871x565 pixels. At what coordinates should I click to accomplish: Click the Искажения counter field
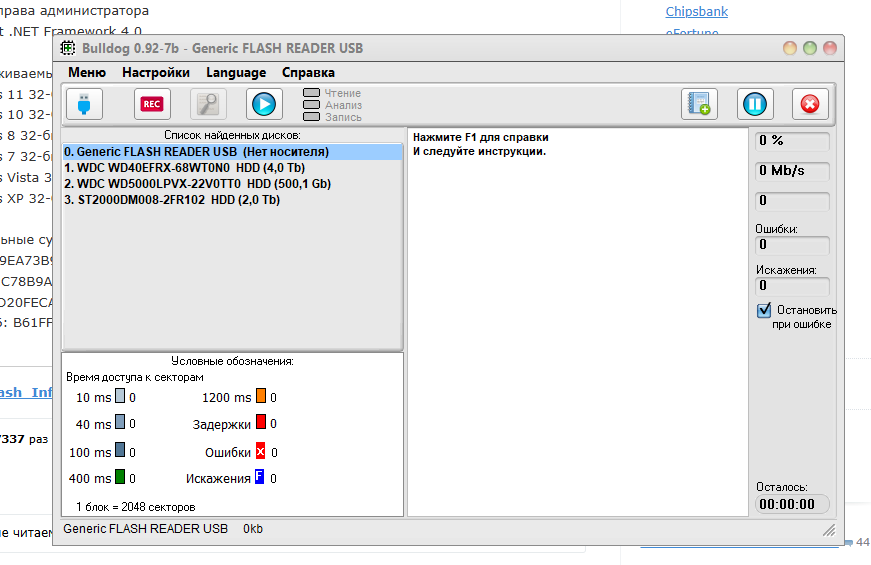pos(792,286)
